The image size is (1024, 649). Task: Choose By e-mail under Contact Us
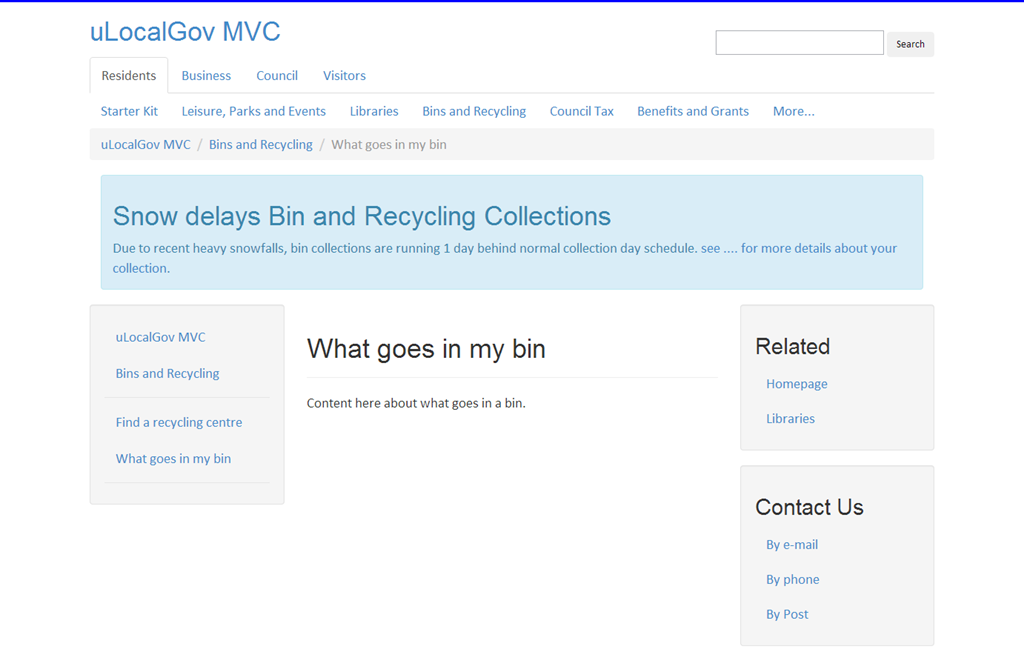(792, 545)
